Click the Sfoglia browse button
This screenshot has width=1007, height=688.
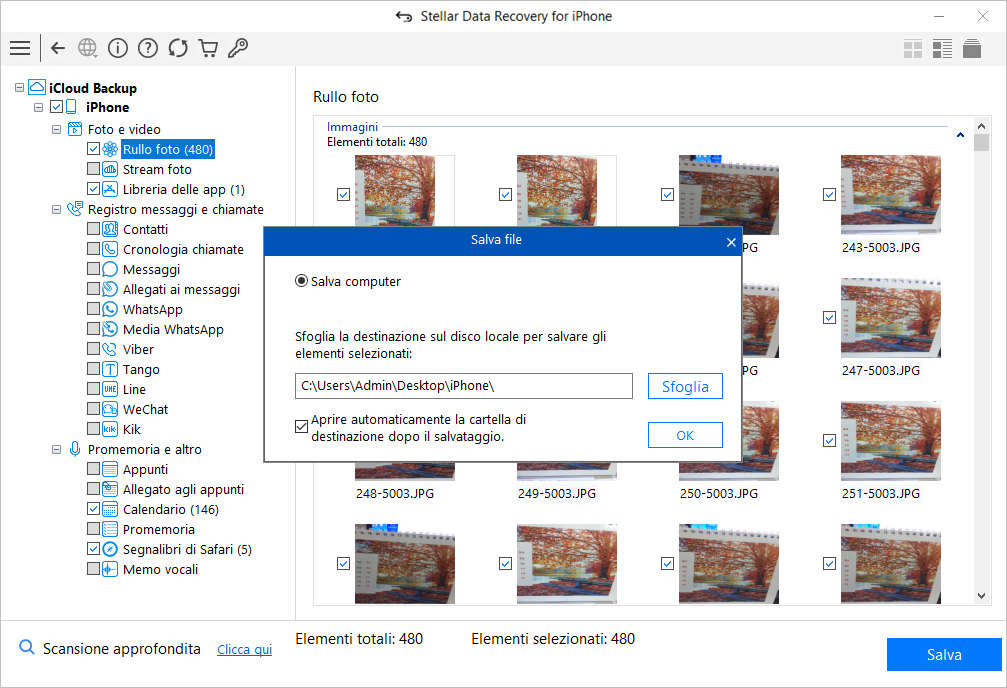click(x=685, y=386)
